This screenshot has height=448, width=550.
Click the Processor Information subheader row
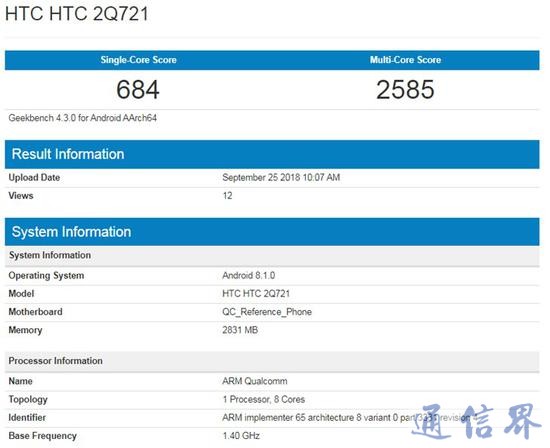point(272,361)
